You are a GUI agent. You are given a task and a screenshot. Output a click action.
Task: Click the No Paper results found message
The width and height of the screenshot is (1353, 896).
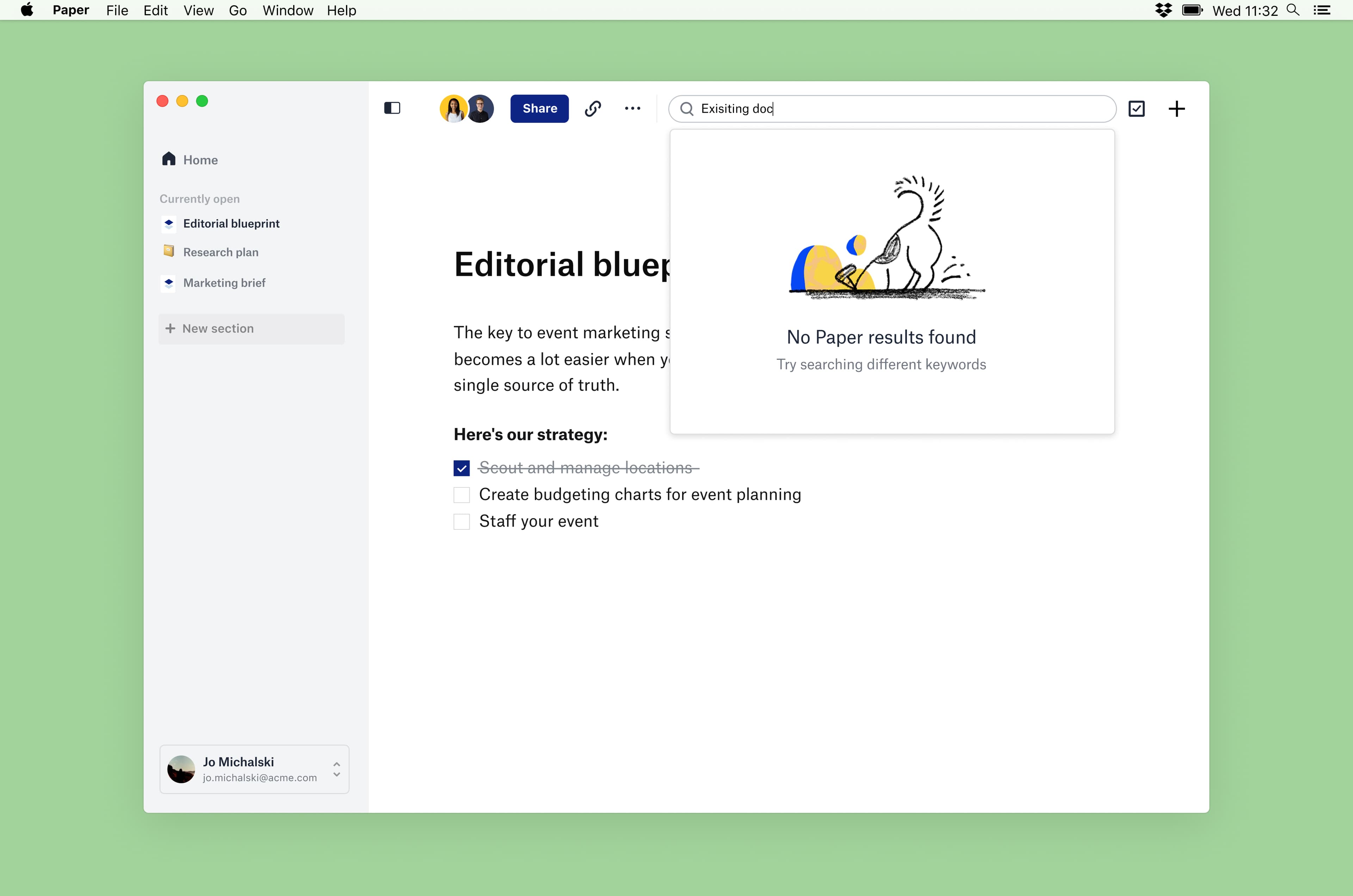coord(882,337)
